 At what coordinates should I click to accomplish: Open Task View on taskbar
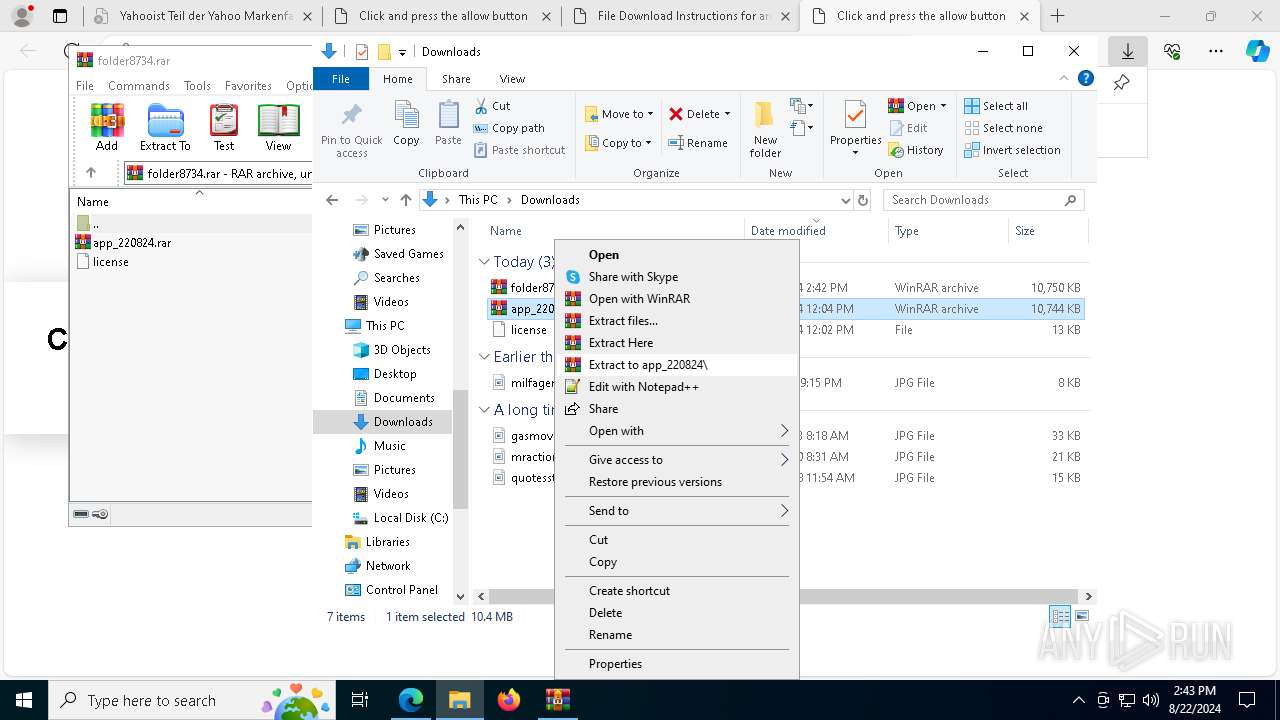[360, 700]
